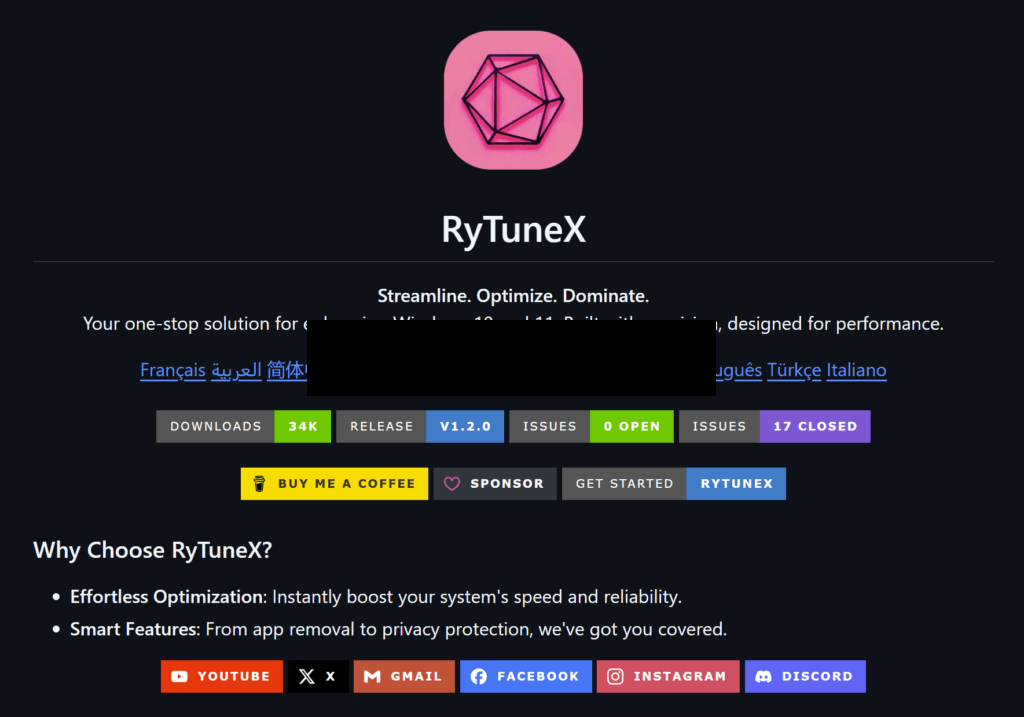Click the Get Started RyTuneX badge

(674, 484)
